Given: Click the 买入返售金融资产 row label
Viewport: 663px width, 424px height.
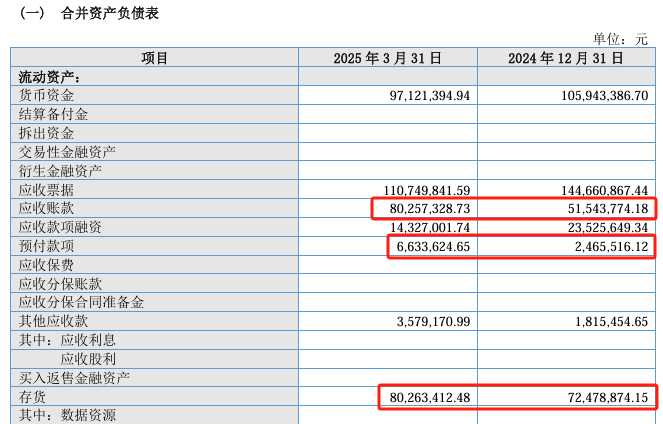Looking at the screenshot, I should pos(74,377).
